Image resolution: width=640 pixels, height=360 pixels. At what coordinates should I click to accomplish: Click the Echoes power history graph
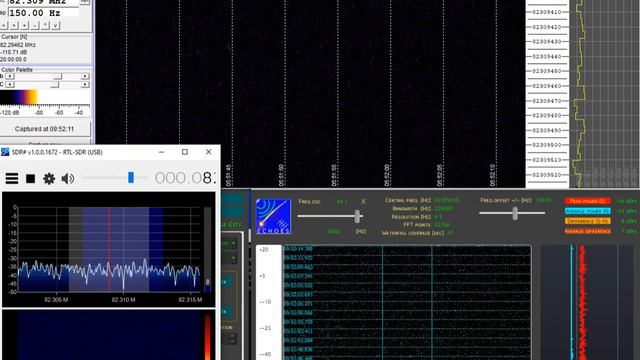[x=587, y=302]
